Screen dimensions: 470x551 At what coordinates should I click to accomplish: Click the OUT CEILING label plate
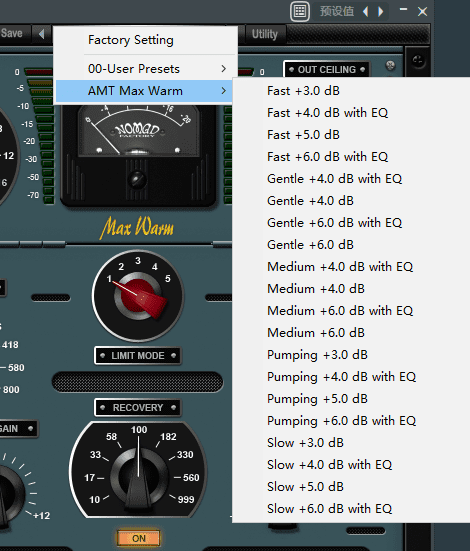click(327, 70)
